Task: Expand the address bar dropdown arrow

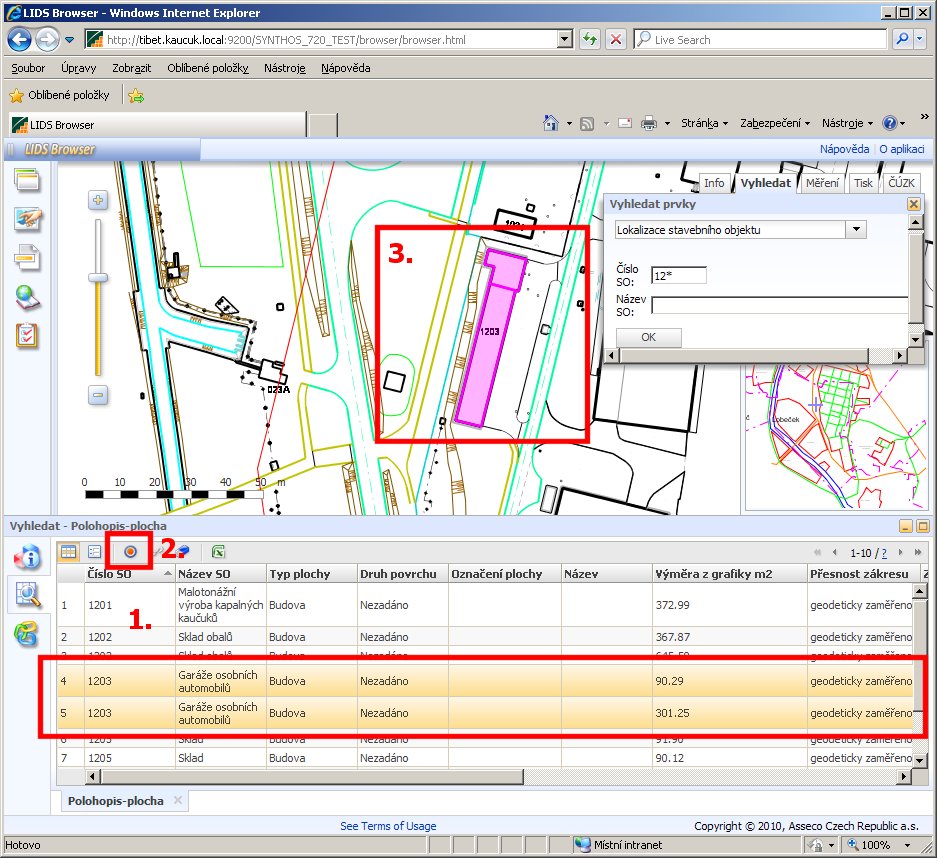Action: 565,39
